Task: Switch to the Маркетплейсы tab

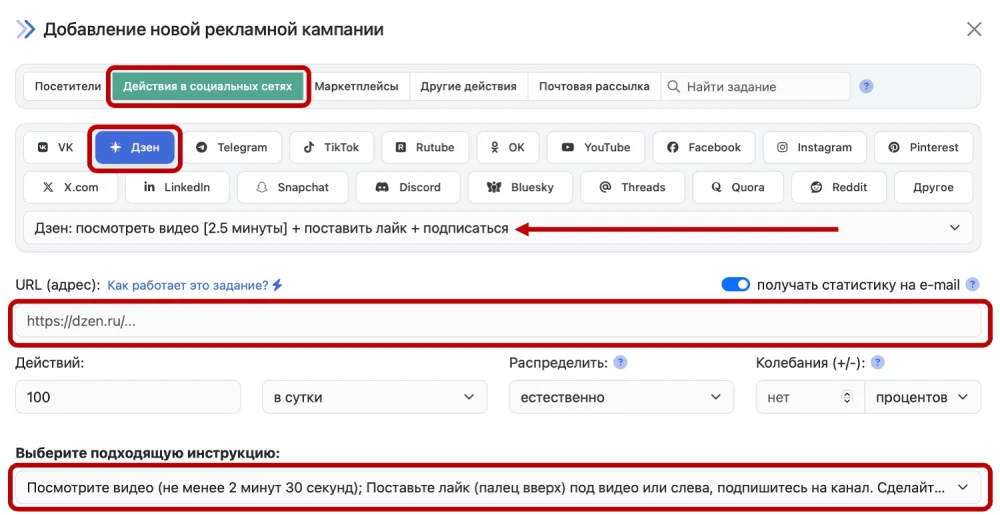Action: (357, 86)
